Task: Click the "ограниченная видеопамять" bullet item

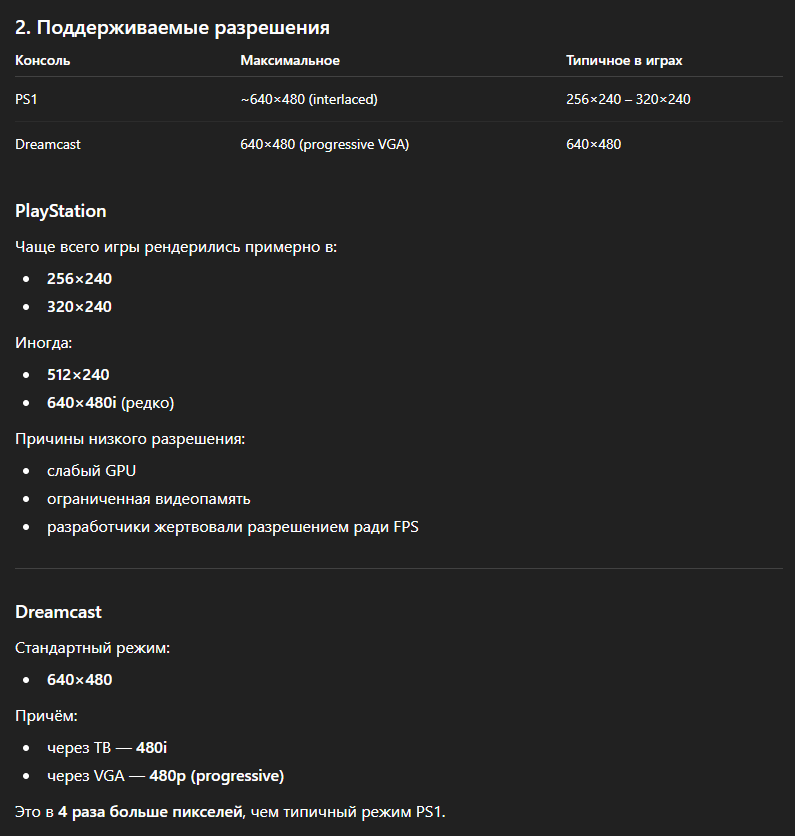Action: coord(148,499)
